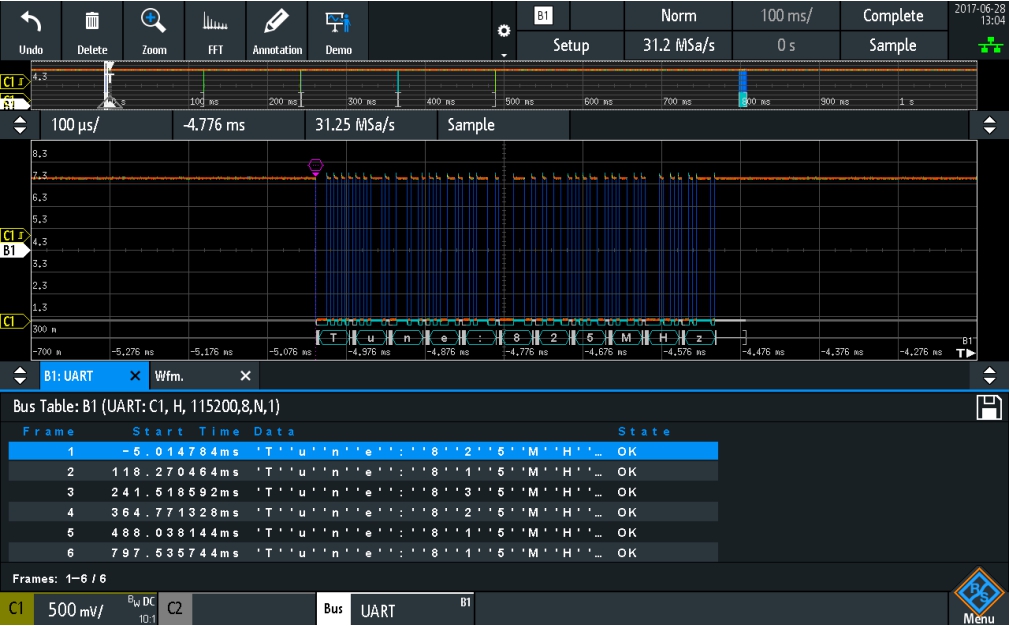Select the Delete trash icon
This screenshot has height=626, width=1010.
pyautogui.click(x=92, y=31)
